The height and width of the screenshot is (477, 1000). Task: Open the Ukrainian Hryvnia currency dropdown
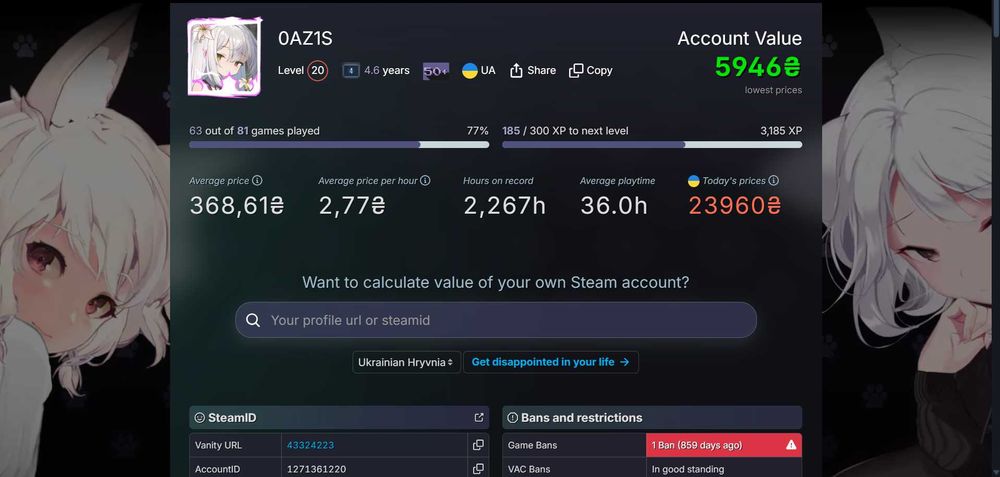tap(406, 362)
